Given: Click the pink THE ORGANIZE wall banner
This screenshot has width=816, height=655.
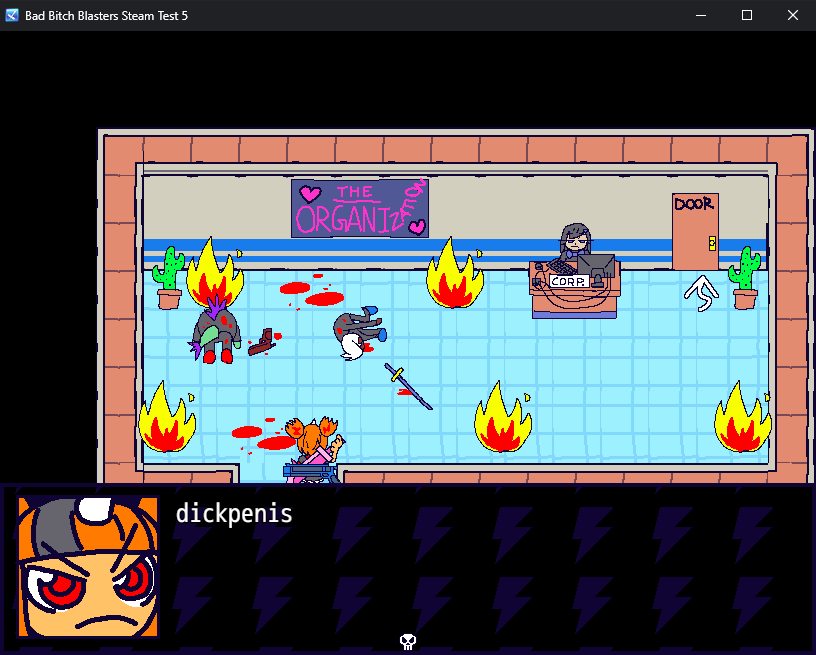Looking at the screenshot, I should click(x=360, y=208).
